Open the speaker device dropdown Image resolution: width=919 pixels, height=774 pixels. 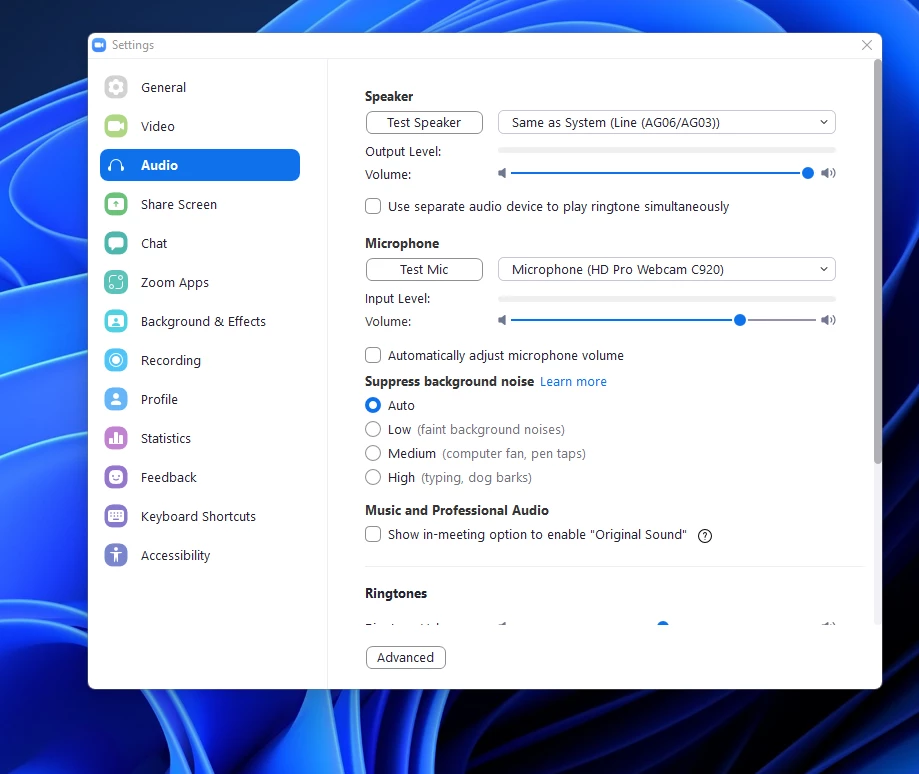coord(666,122)
